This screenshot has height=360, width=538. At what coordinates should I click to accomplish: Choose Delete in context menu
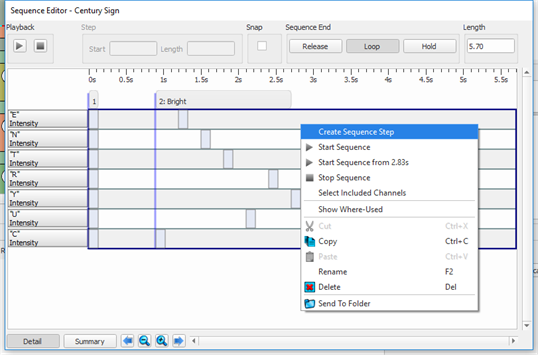[x=389, y=287]
